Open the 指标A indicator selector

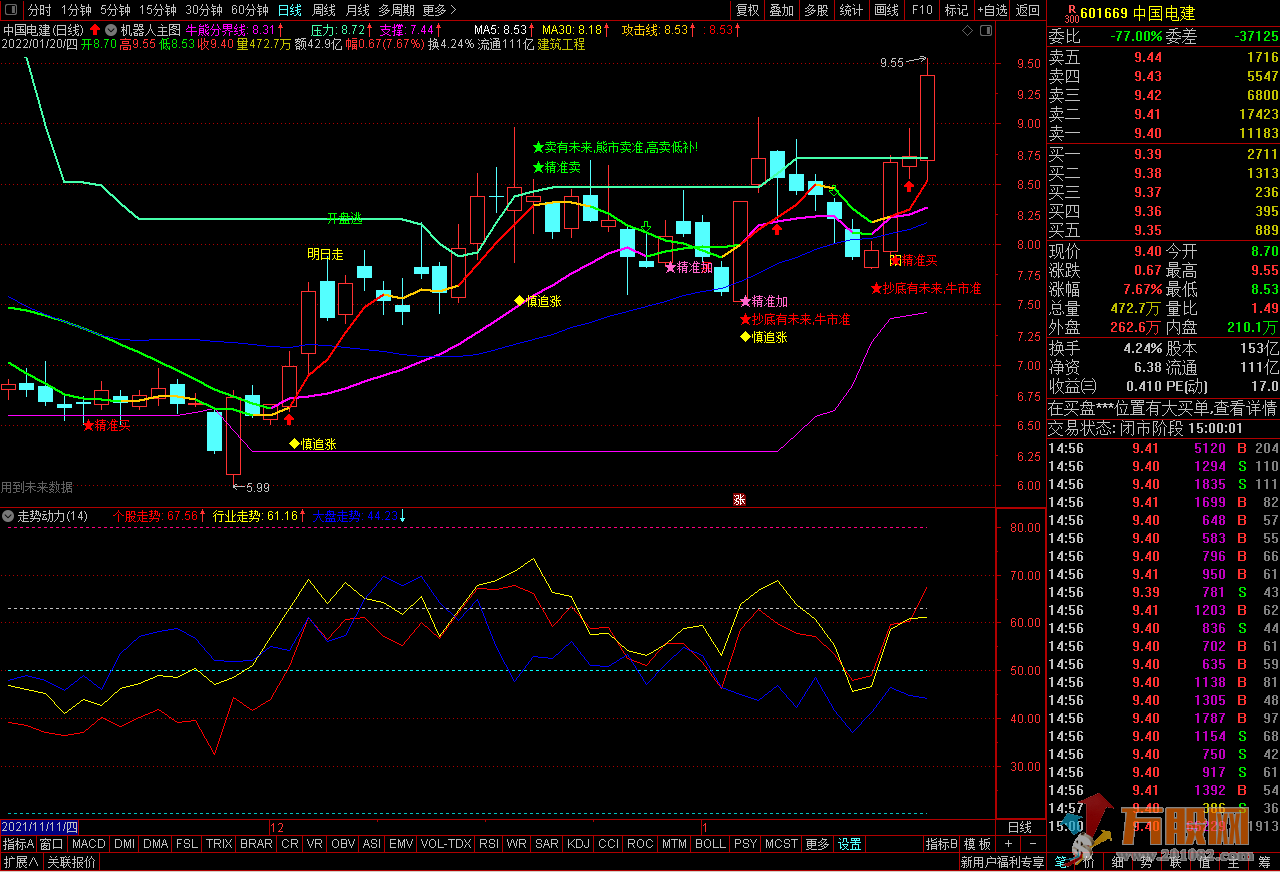[18, 844]
